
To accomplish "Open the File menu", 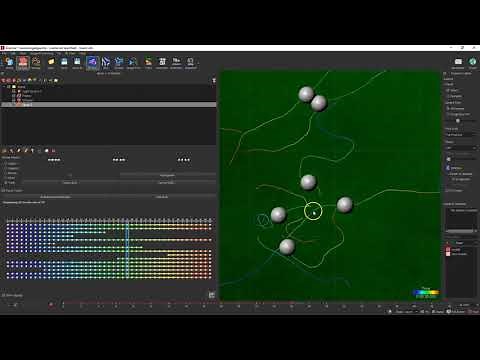I will tap(4, 53).
